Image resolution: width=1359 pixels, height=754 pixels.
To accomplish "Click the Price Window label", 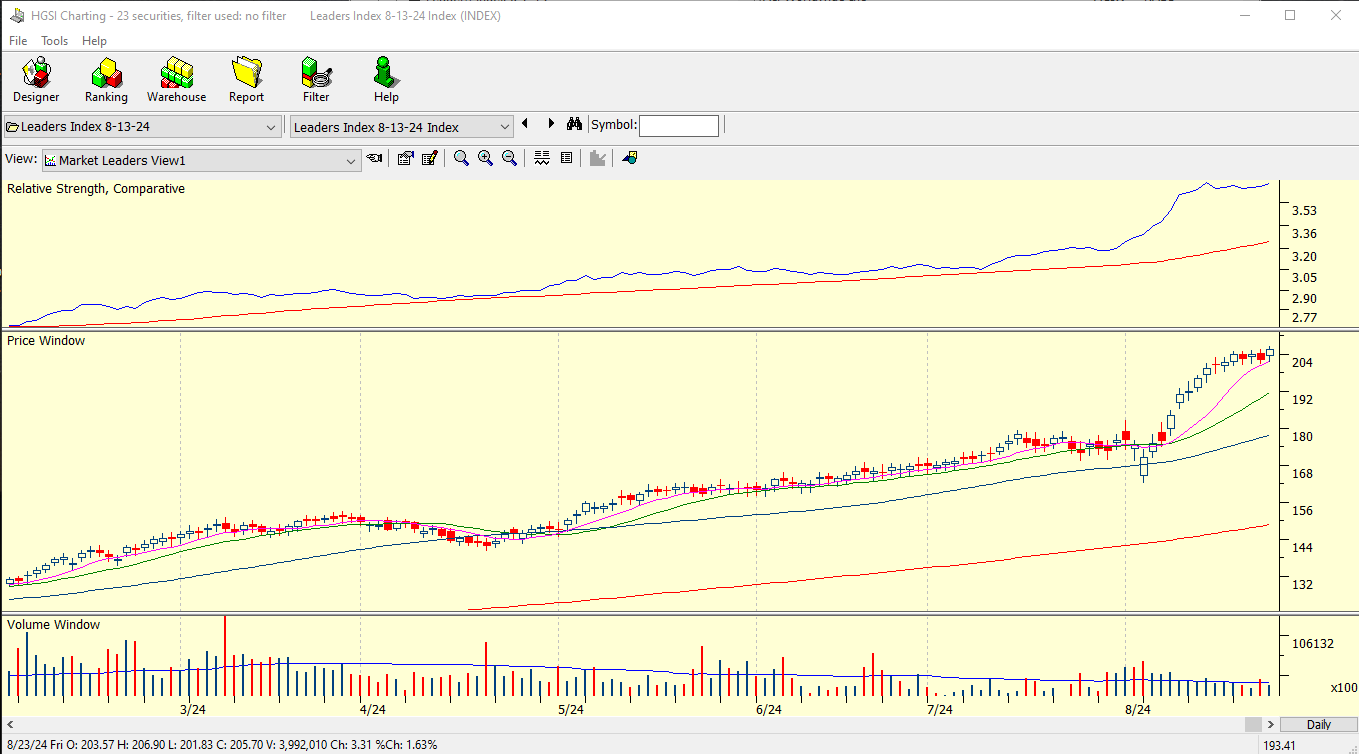I will coord(46,341).
